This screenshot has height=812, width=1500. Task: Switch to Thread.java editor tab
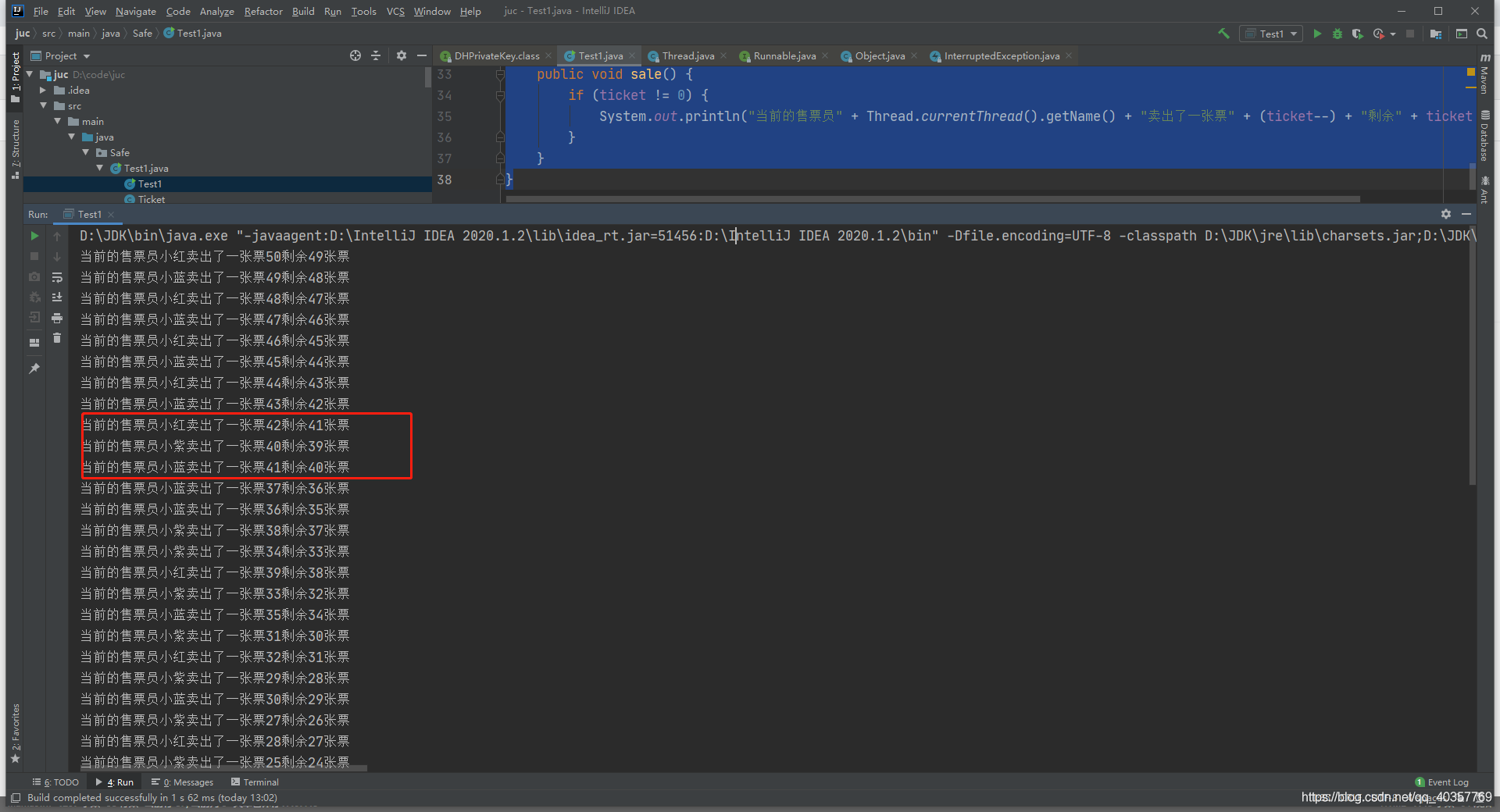tap(687, 55)
